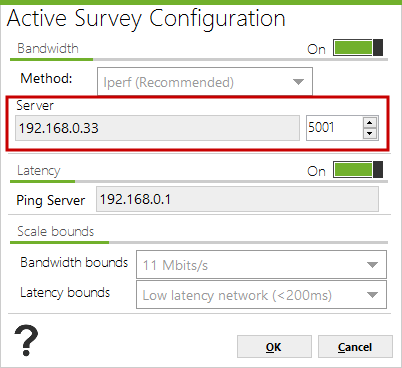Viewport: 402px width, 368px height.
Task: Open the Latency bounds dropdown
Action: pyautogui.click(x=261, y=295)
